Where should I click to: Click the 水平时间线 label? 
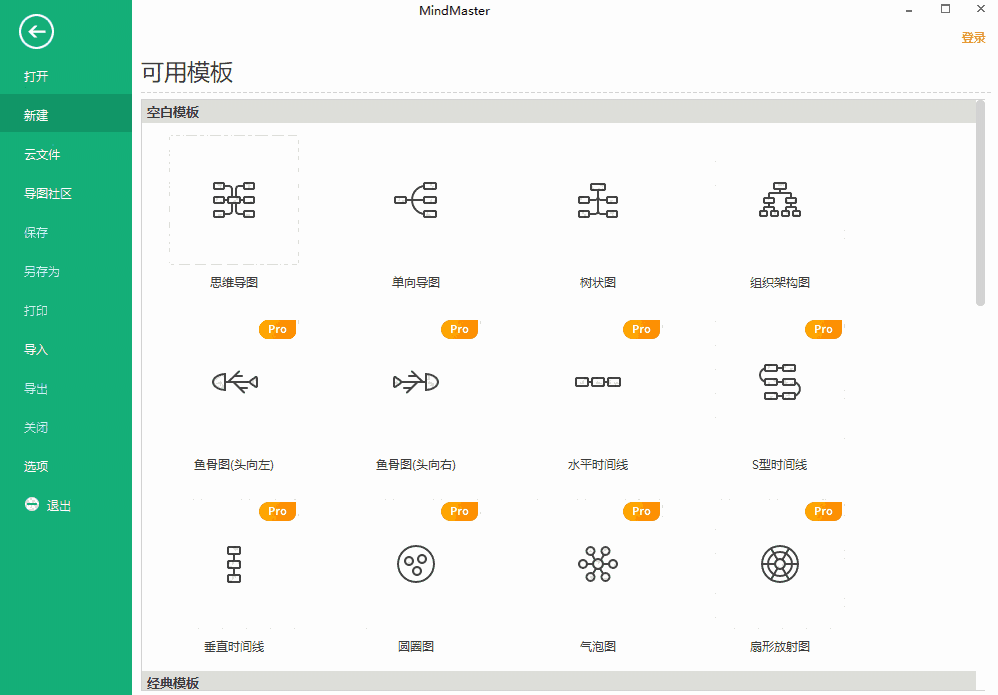[x=598, y=465]
